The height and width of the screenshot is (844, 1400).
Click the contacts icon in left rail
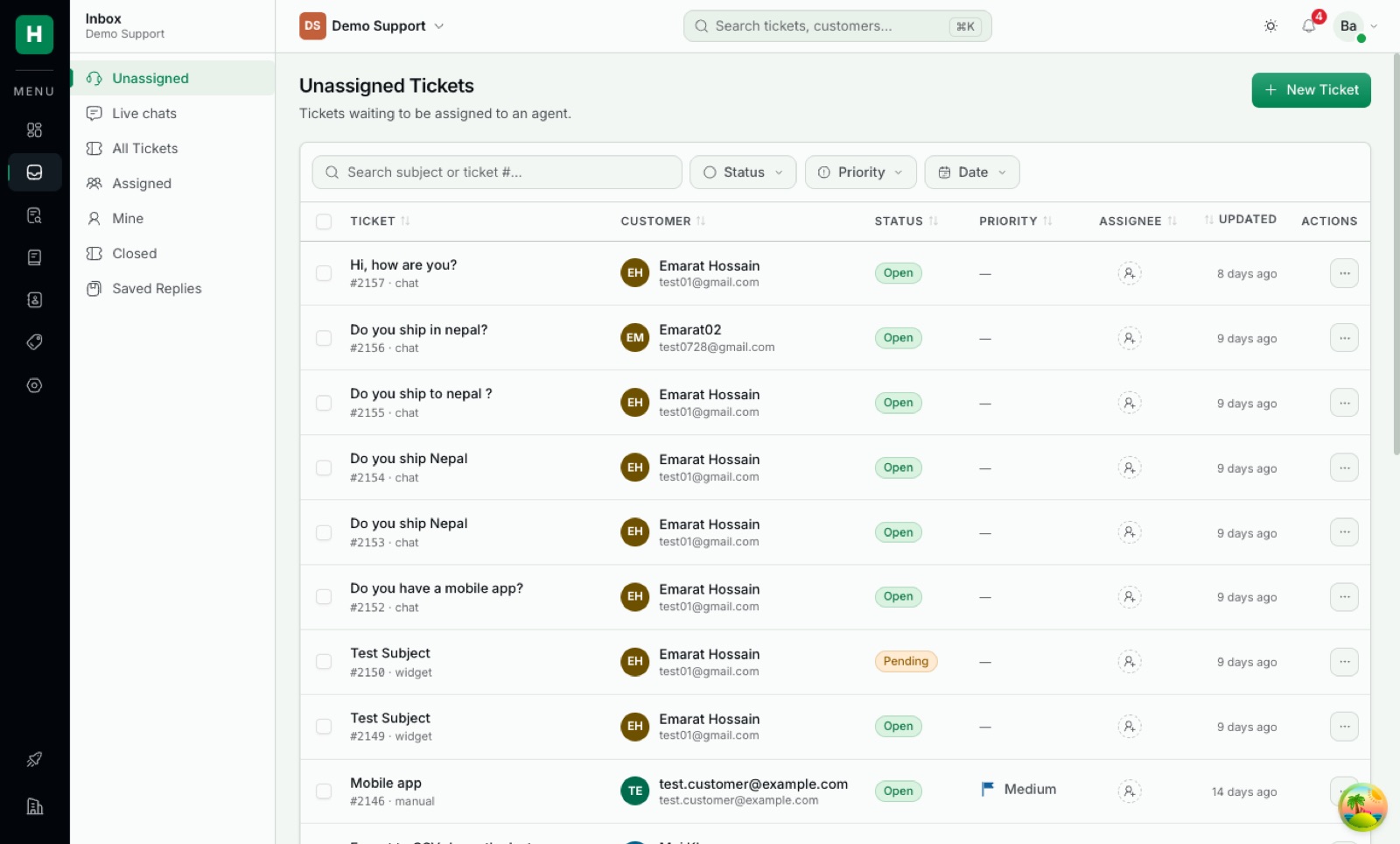[34, 299]
